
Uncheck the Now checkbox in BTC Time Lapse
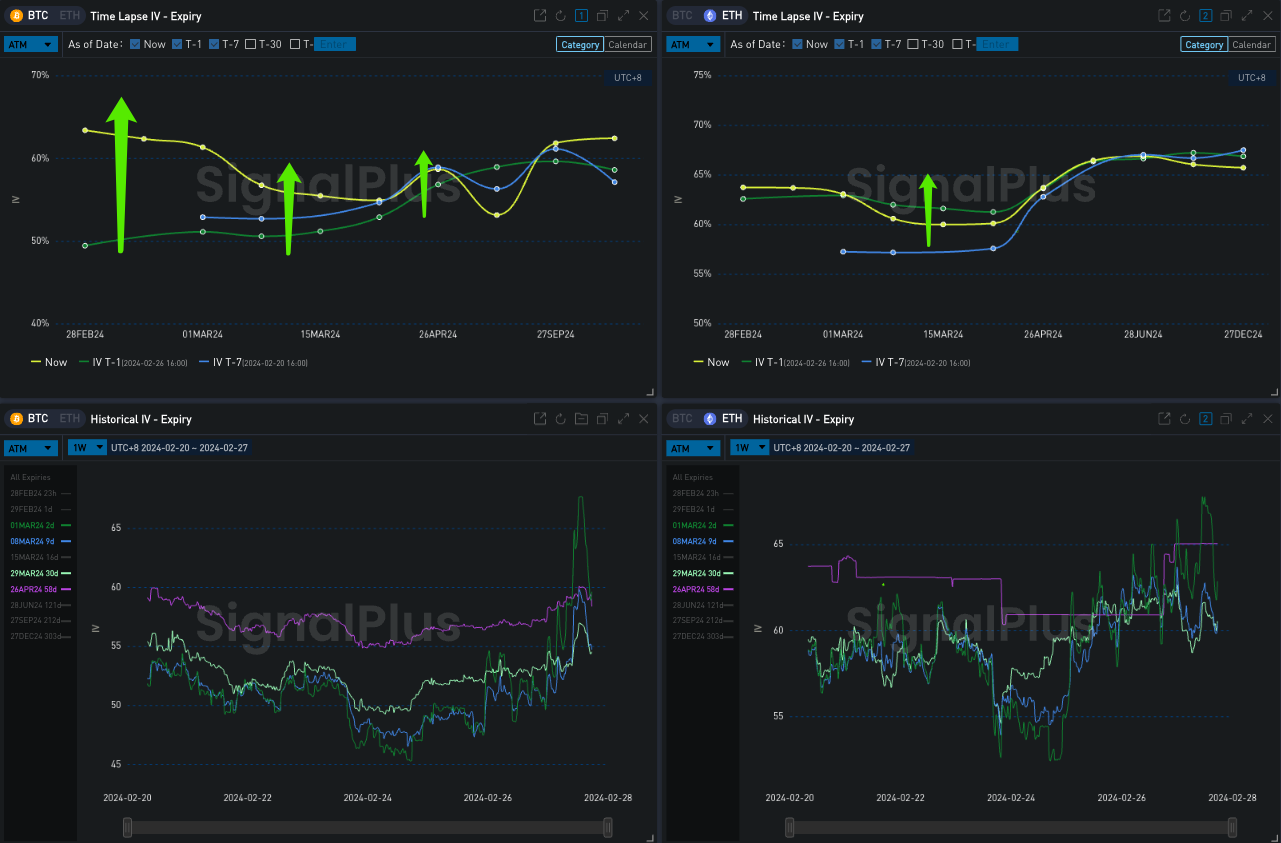(135, 44)
